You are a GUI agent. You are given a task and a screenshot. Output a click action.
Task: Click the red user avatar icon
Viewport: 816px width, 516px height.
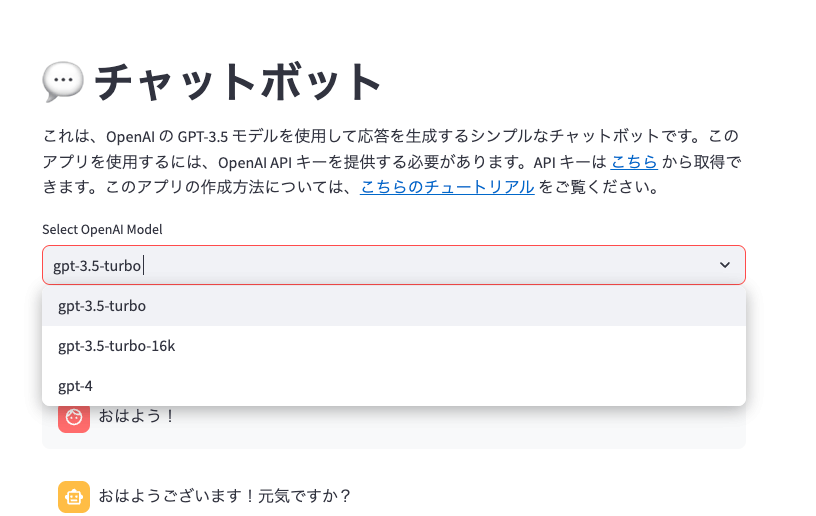click(74, 418)
